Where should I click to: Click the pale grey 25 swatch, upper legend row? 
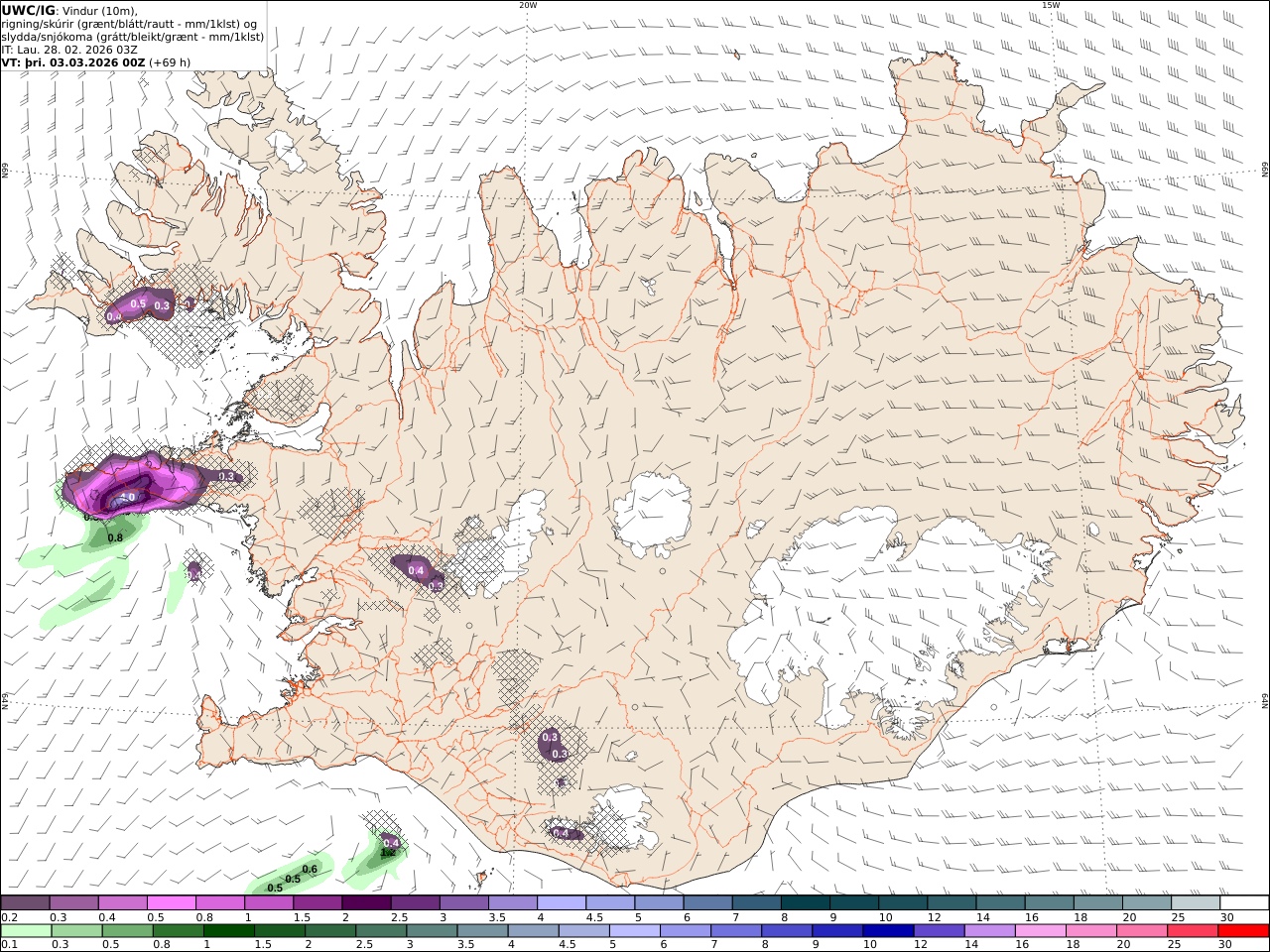pyautogui.click(x=1195, y=902)
